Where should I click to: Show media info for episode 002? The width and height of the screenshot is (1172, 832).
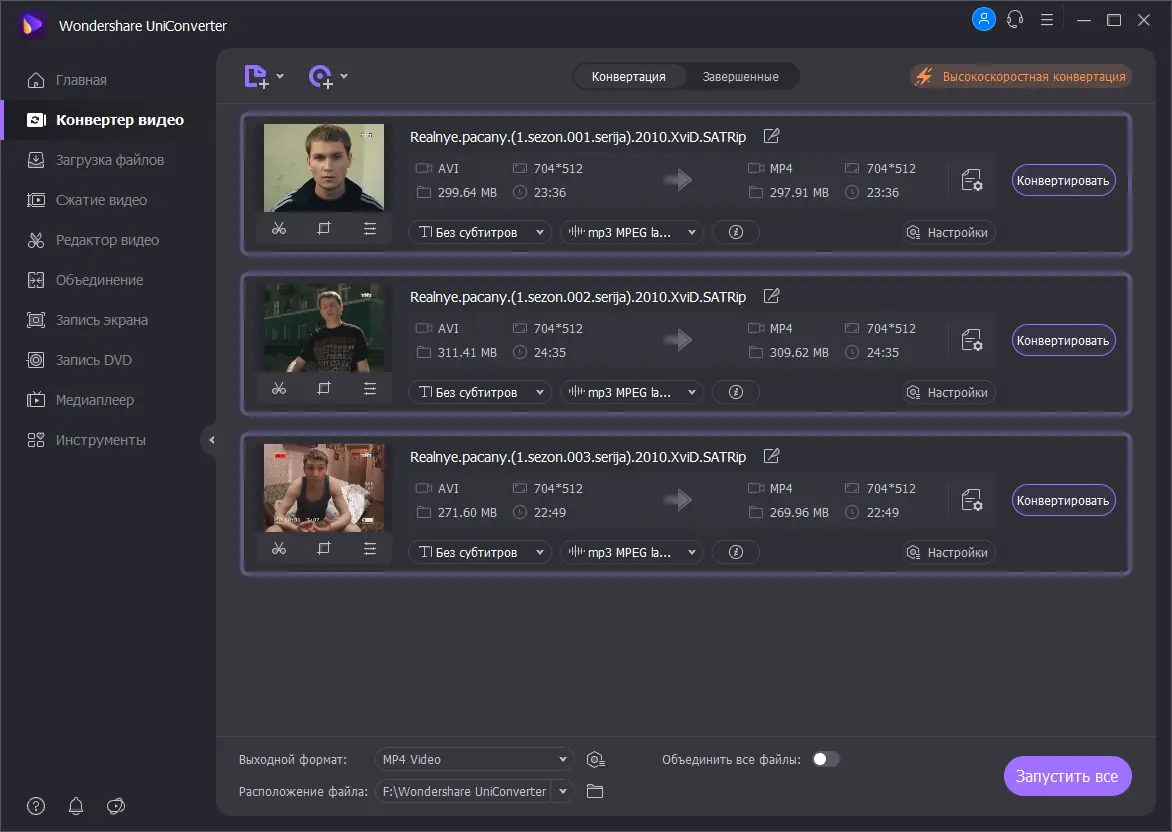tap(735, 392)
